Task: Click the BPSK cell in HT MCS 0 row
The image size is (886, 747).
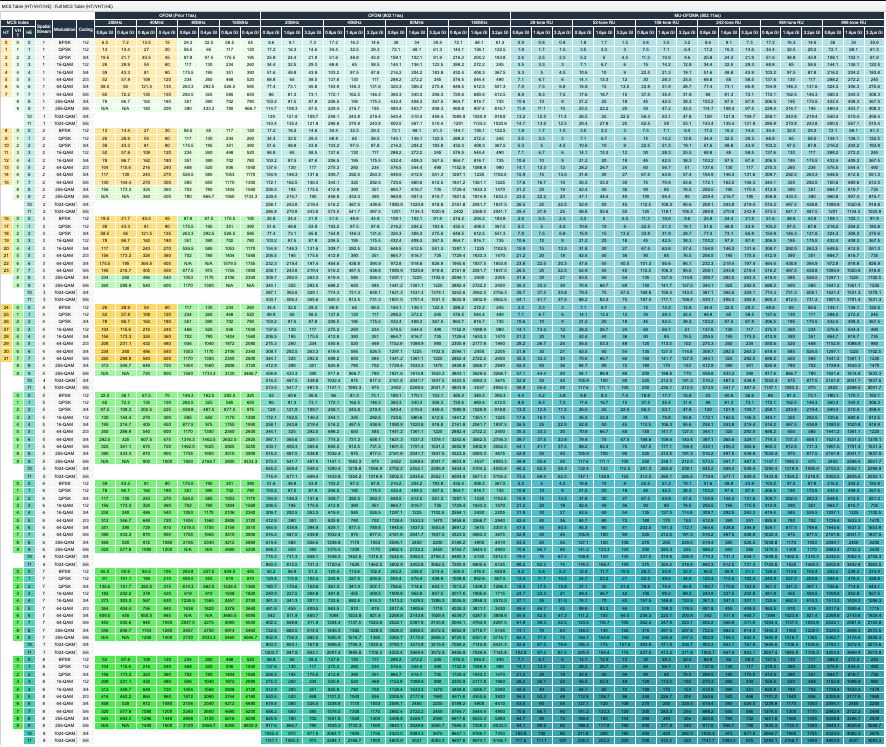Action: coord(64,42)
